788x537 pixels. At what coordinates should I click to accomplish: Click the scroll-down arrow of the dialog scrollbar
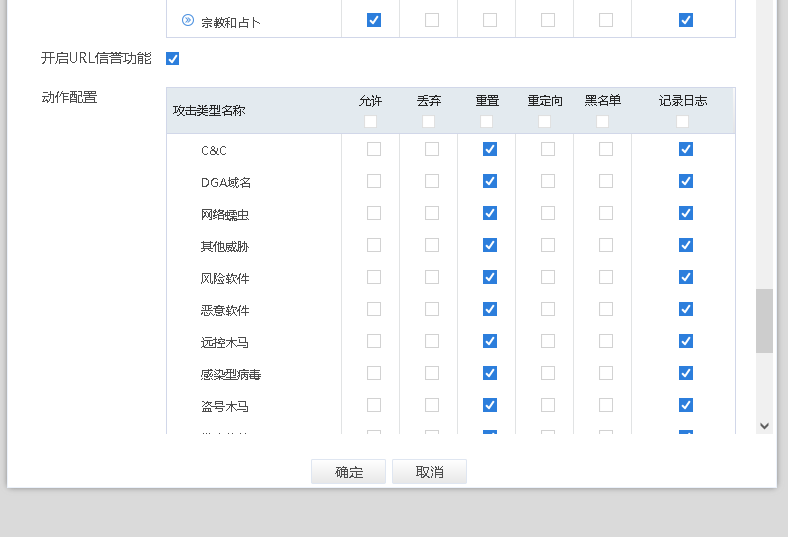click(765, 425)
